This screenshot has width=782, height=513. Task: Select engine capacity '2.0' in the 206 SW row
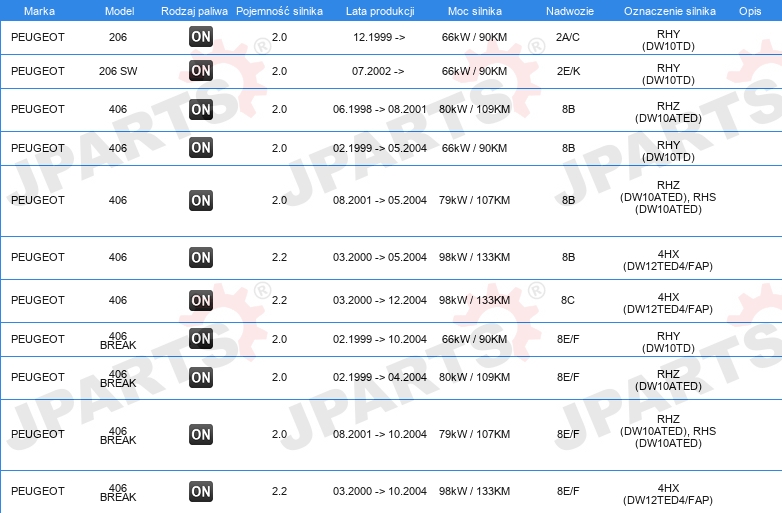279,71
